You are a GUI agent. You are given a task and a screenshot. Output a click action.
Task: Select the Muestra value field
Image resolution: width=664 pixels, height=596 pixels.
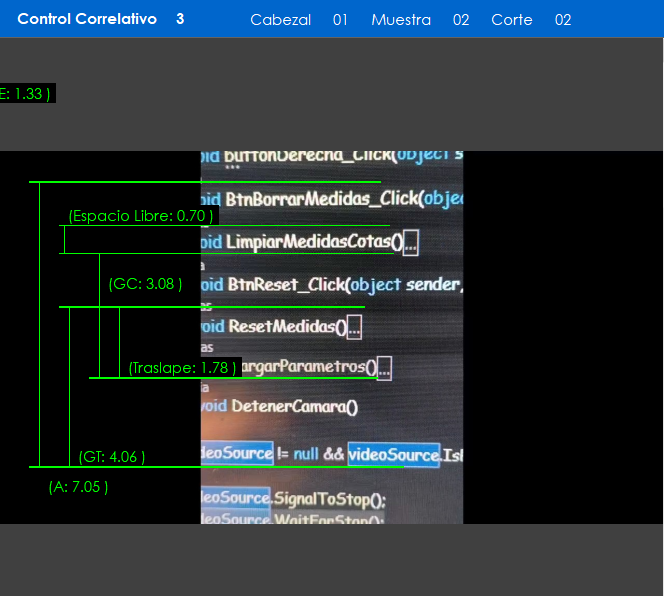click(x=461, y=20)
